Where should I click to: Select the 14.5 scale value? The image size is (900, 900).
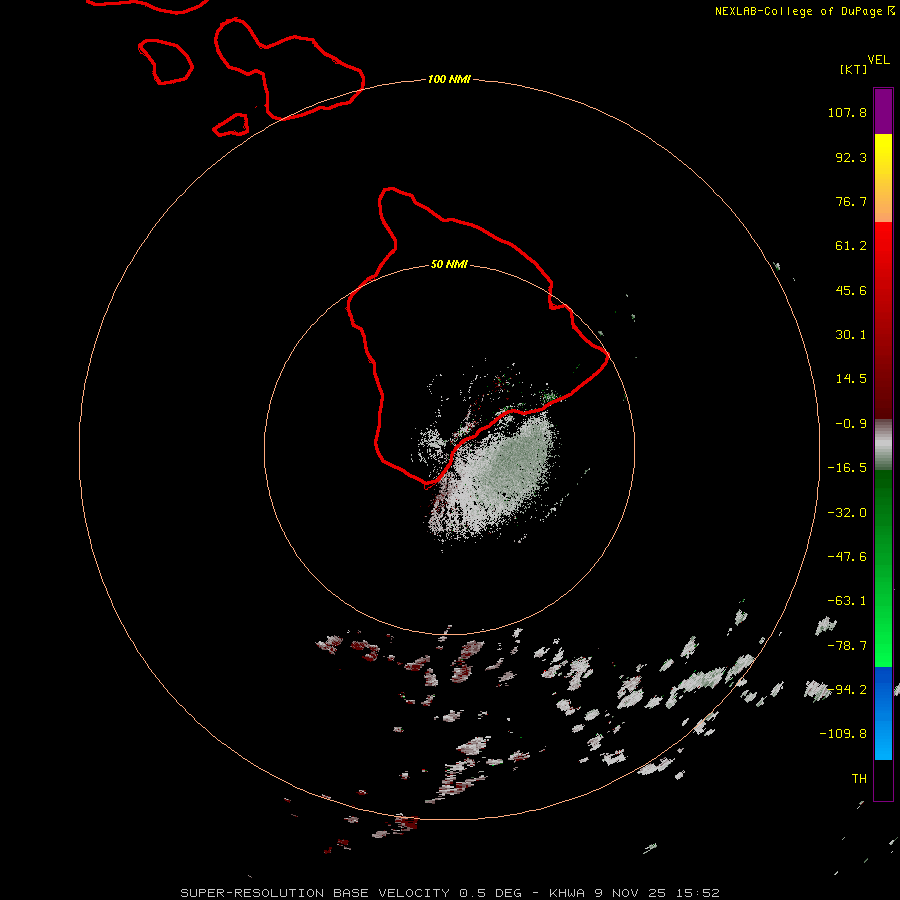[x=851, y=379]
